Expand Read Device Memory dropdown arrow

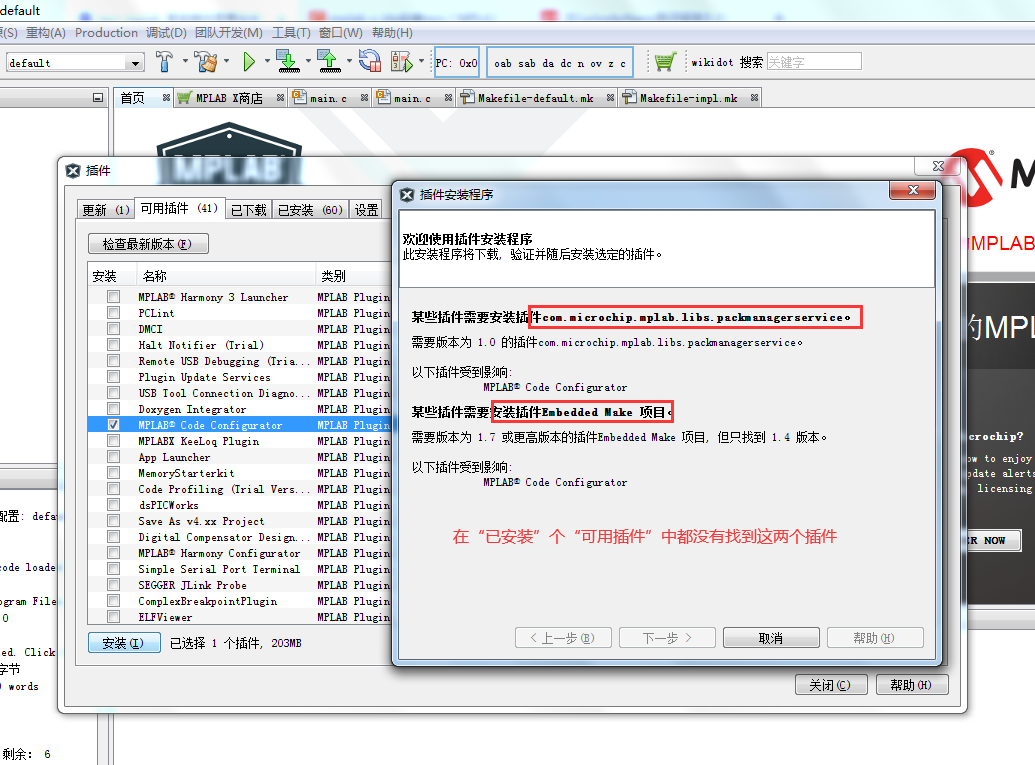pyautogui.click(x=349, y=61)
